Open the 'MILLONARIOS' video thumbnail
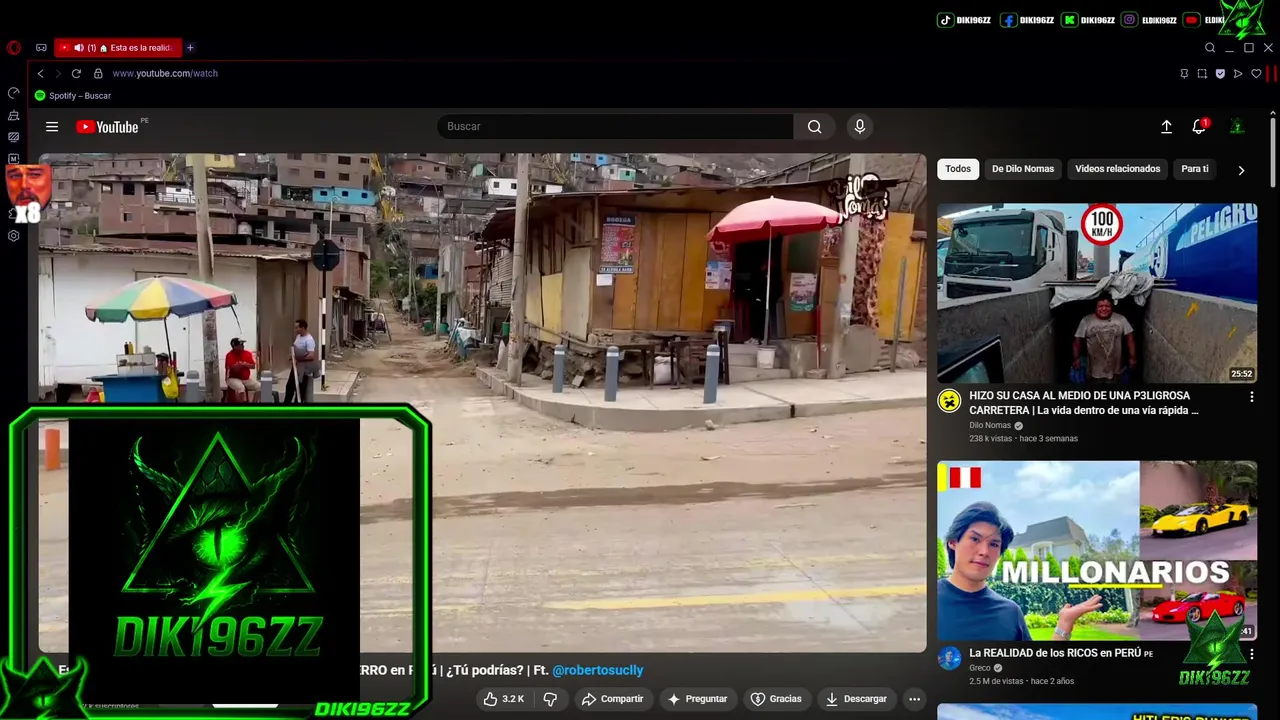 [1097, 550]
